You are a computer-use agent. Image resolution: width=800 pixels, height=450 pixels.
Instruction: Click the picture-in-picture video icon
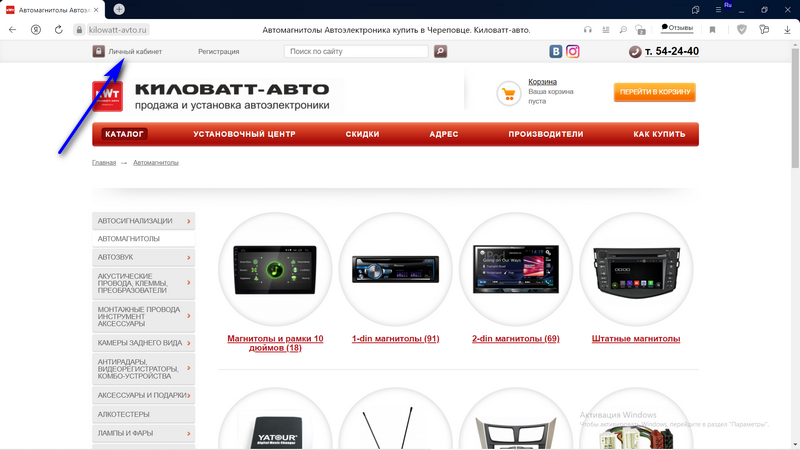pyautogui.click(x=640, y=30)
